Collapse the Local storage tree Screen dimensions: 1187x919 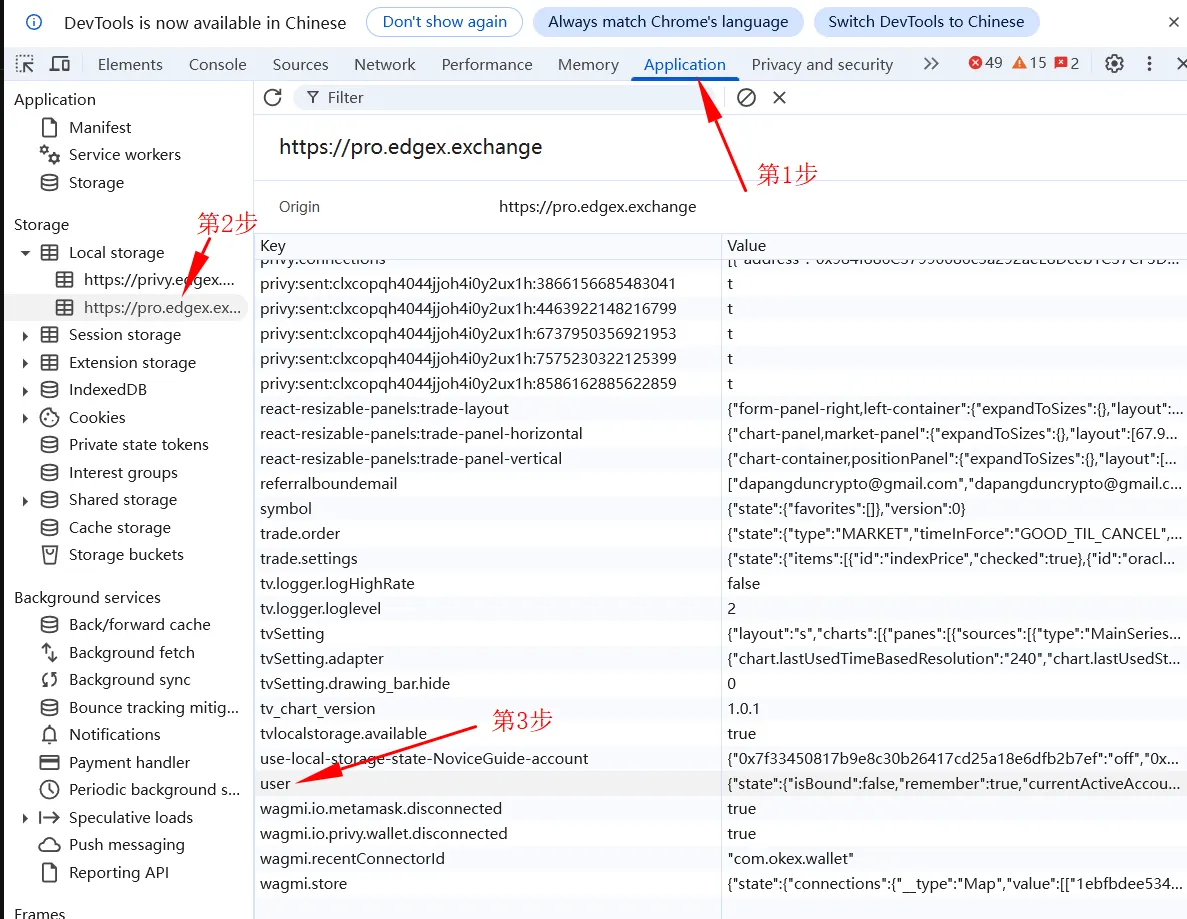click(x=25, y=252)
